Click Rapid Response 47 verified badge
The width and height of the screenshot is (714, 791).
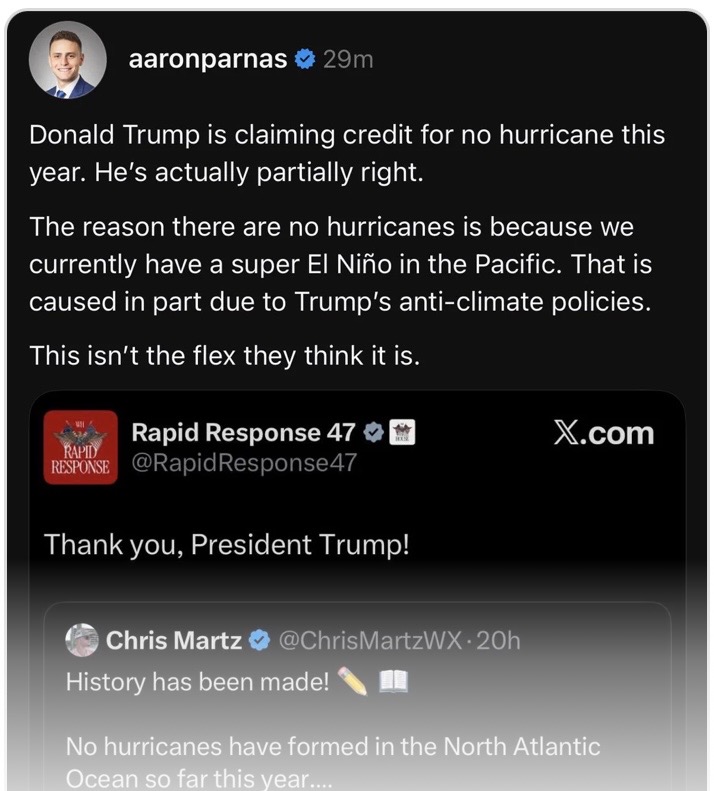click(x=374, y=432)
